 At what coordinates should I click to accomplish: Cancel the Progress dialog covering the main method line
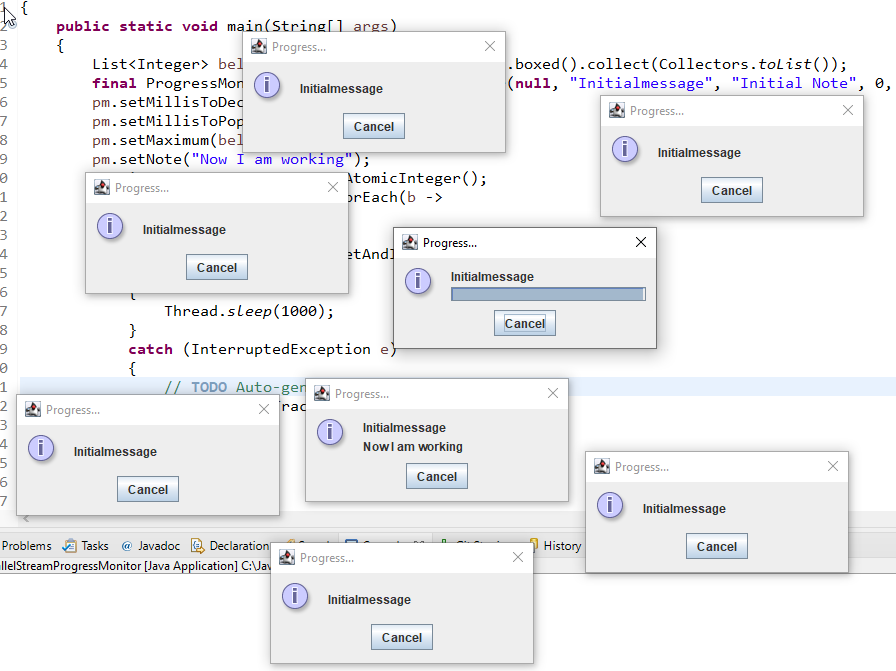pyautogui.click(x=374, y=126)
